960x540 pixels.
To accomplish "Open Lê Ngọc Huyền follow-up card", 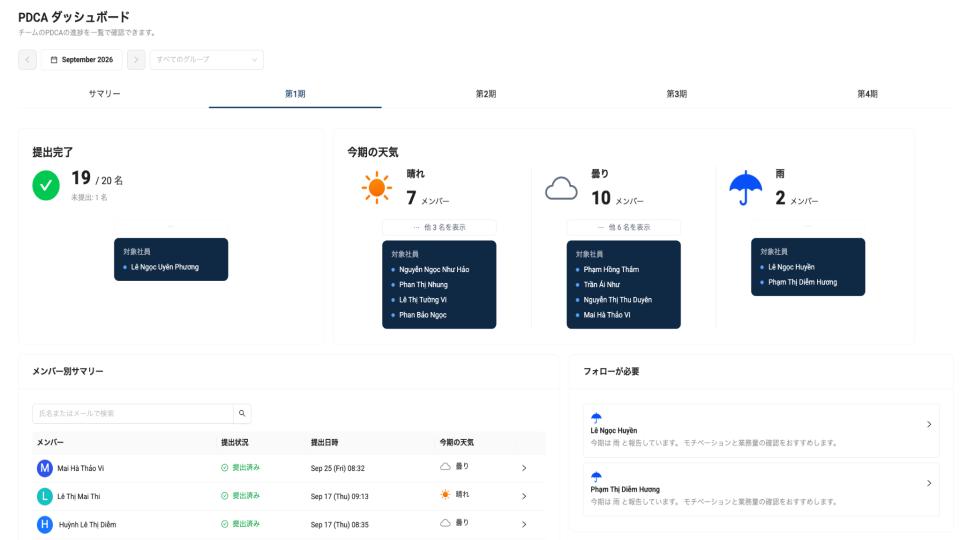I will [x=761, y=430].
